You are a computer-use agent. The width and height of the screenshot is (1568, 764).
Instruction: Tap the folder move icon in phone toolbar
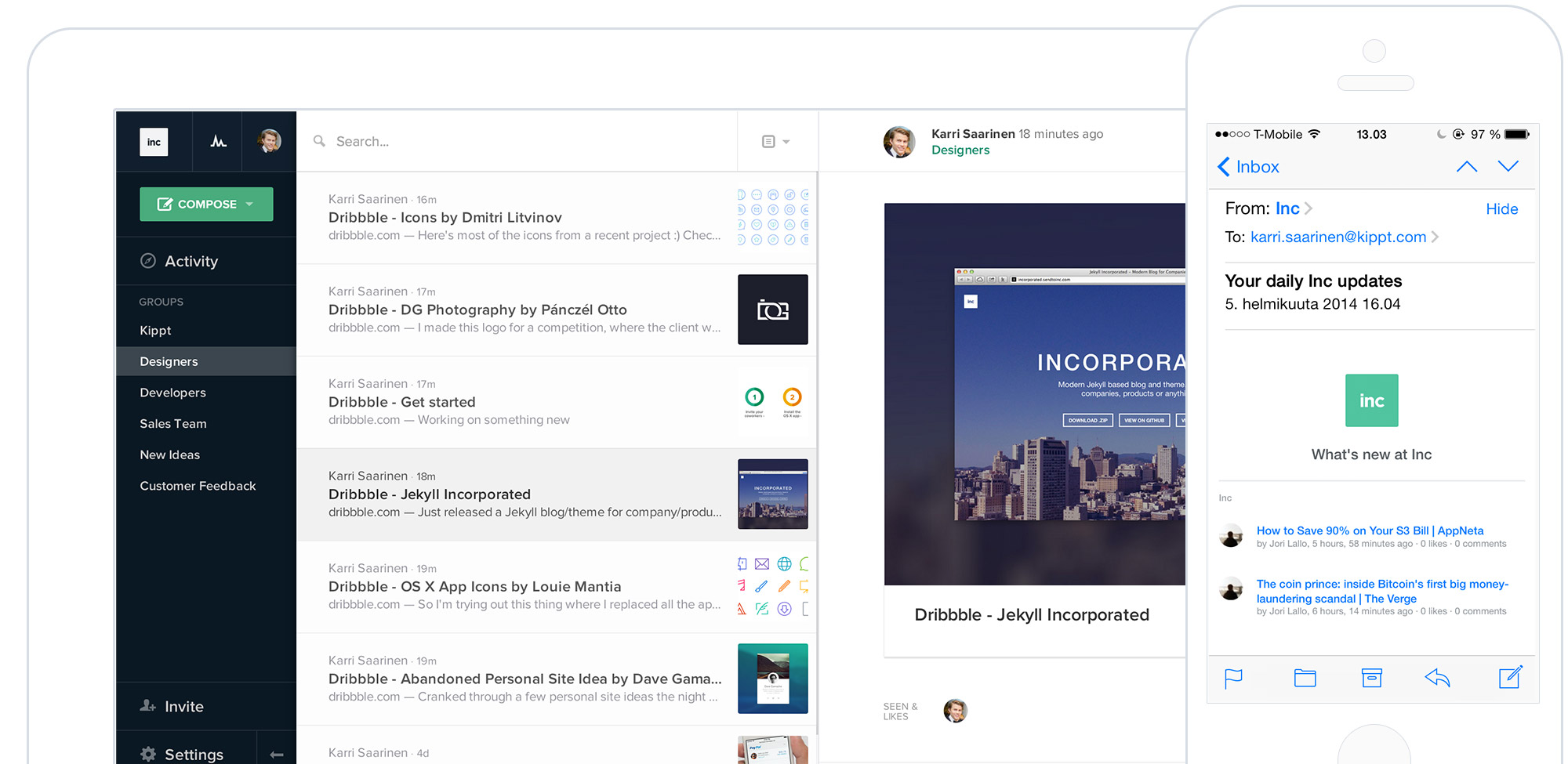pyautogui.click(x=1305, y=678)
